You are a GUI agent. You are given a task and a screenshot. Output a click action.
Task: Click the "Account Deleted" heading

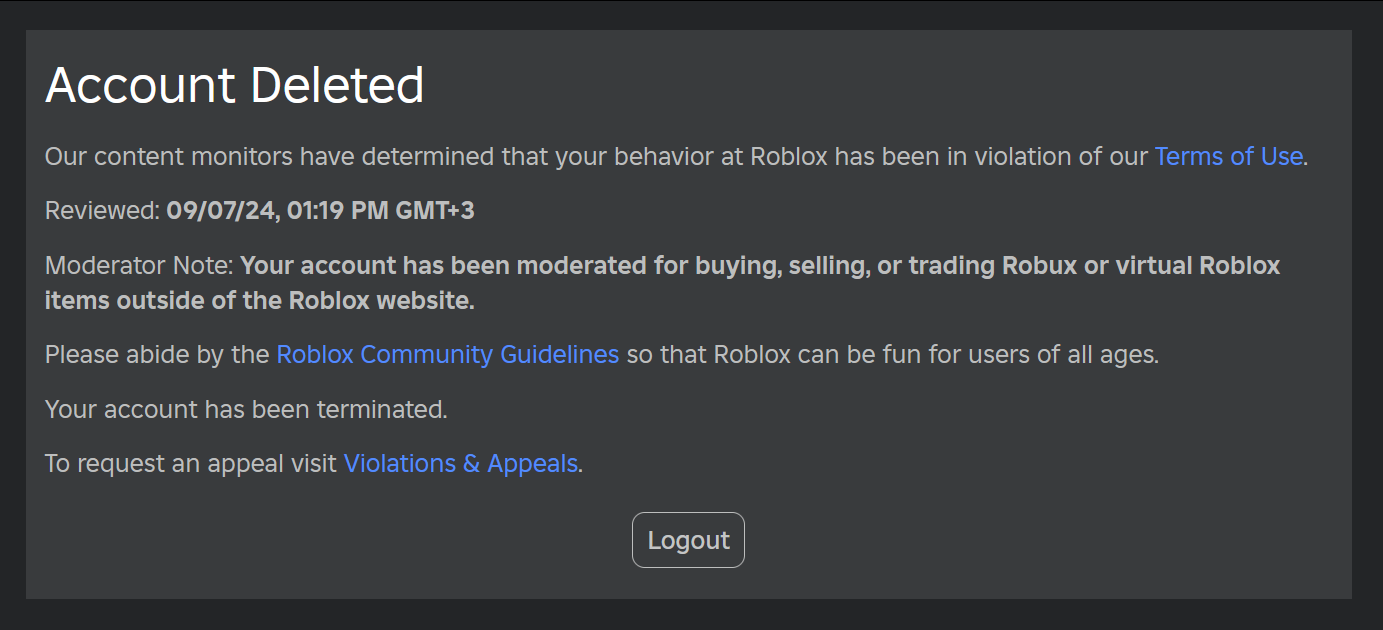click(235, 86)
